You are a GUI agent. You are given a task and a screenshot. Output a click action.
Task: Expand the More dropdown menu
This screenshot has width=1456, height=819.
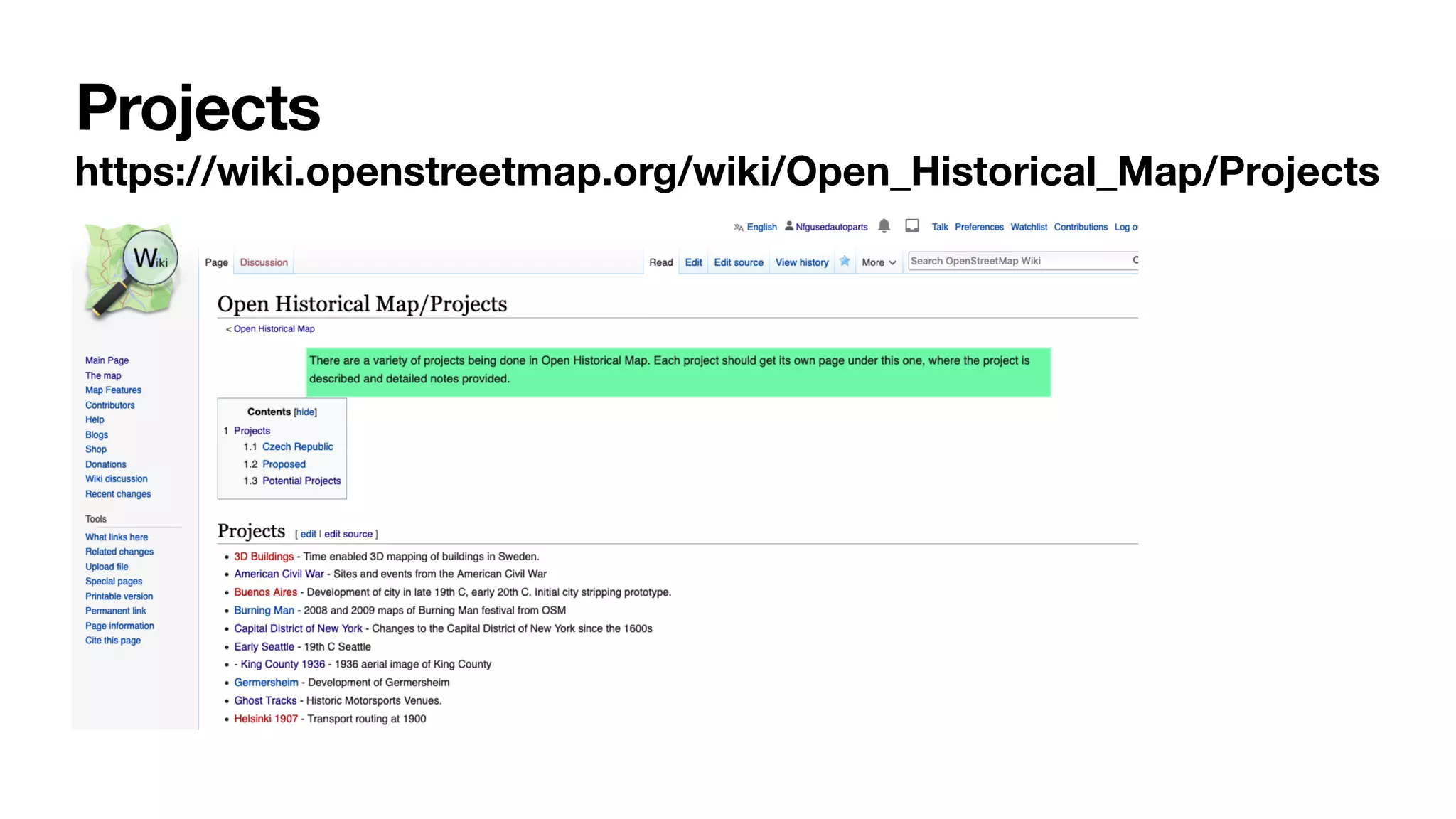point(879,262)
